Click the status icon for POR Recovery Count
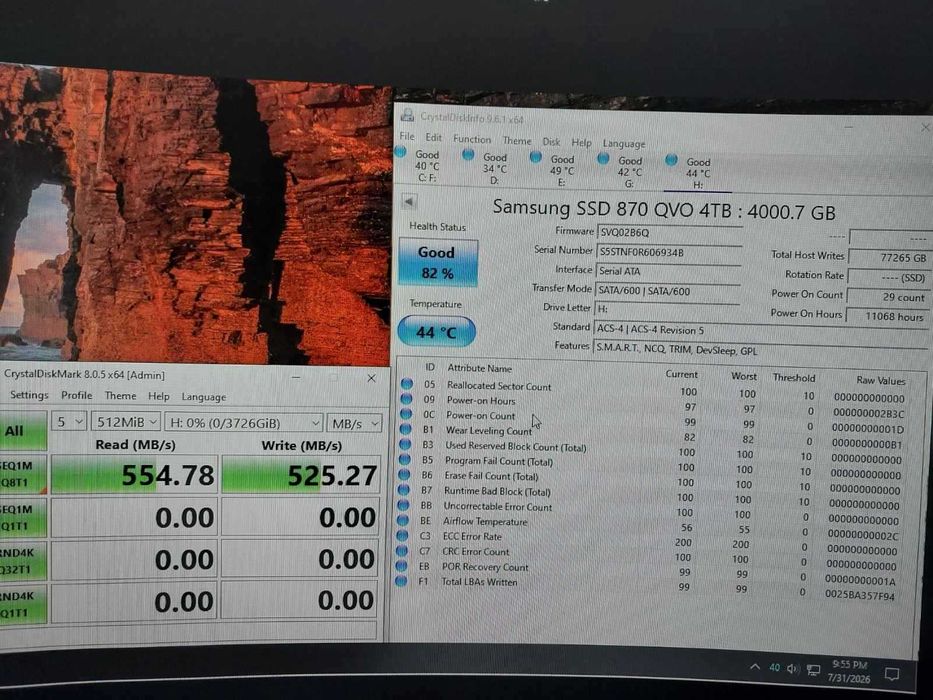933x700 pixels. [x=402, y=565]
